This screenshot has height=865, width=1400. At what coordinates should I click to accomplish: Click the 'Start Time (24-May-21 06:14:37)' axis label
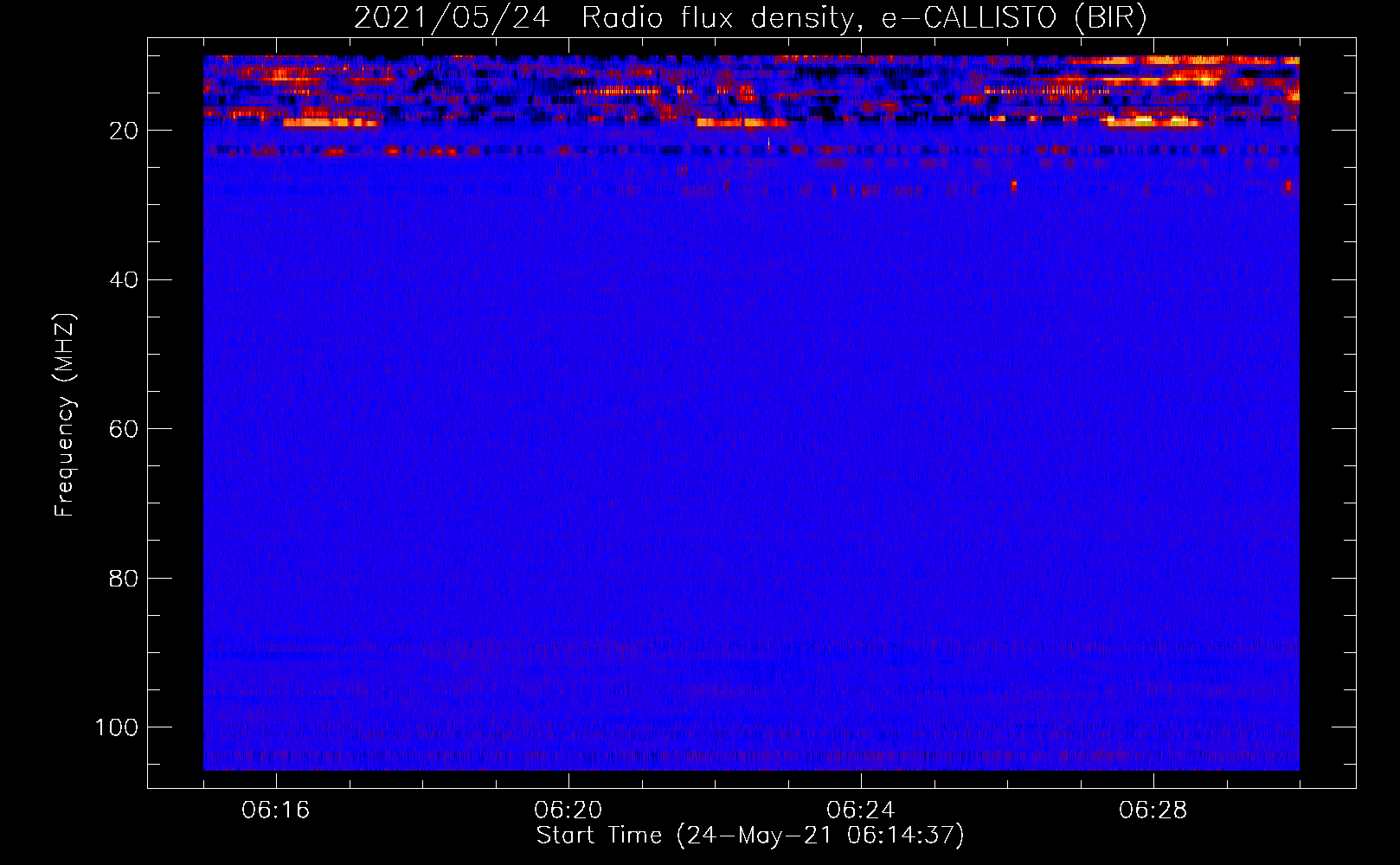pyautogui.click(x=750, y=836)
